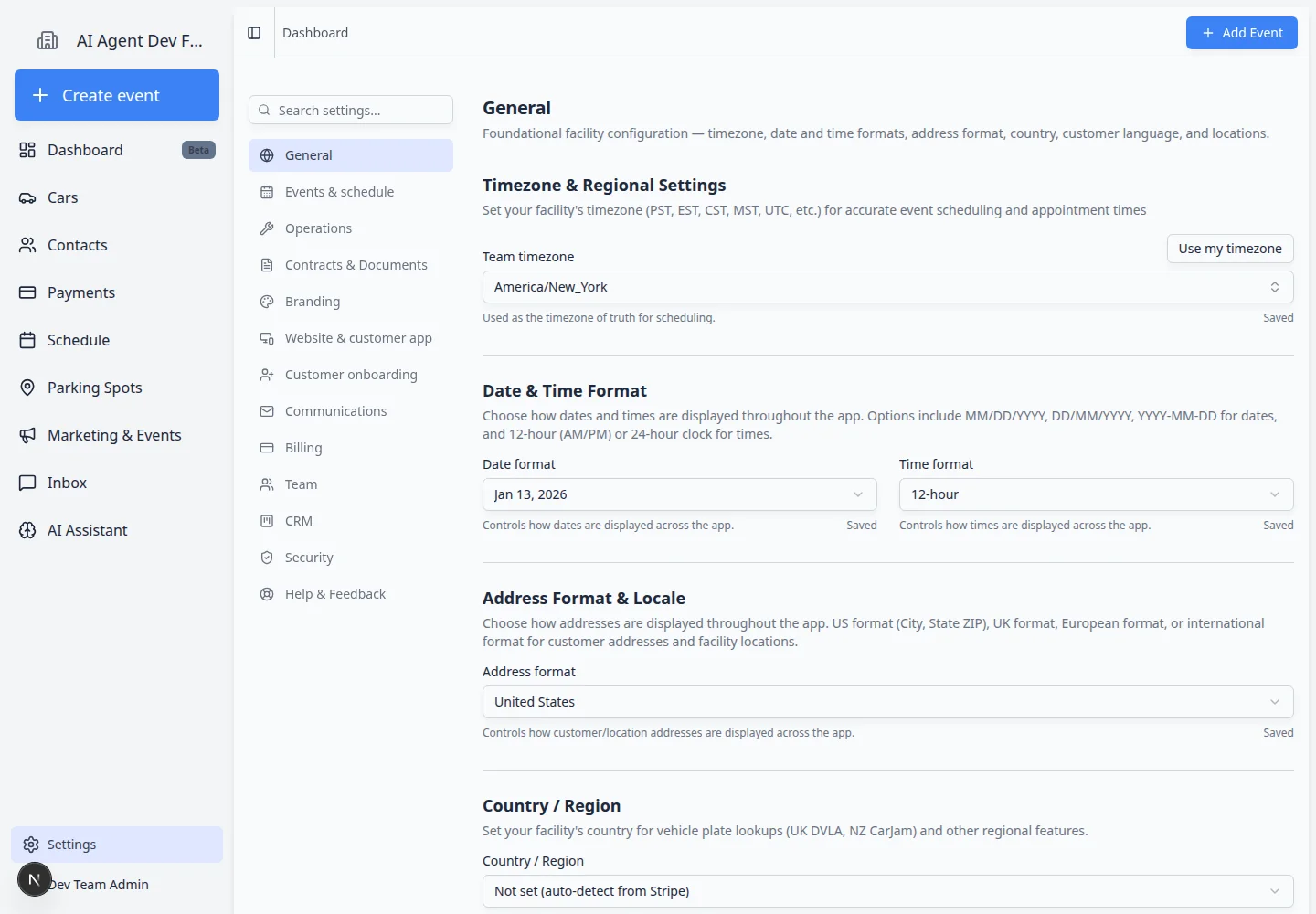The width and height of the screenshot is (1316, 914).
Task: Click the Team members icon in settings
Action: 267,484
